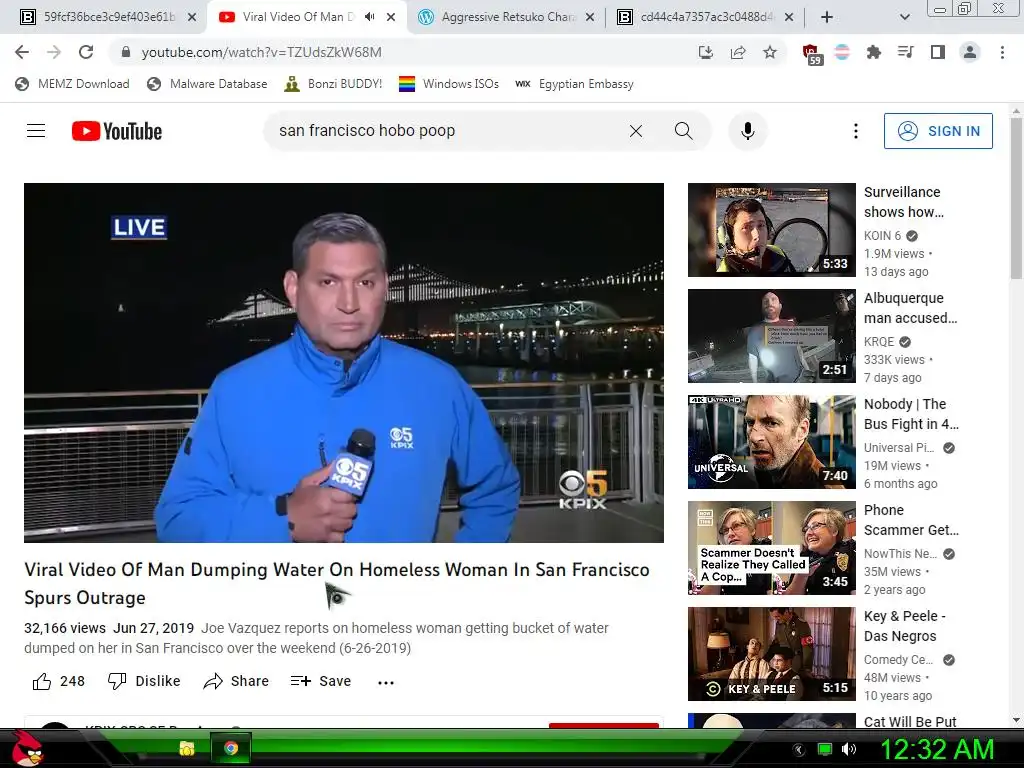Start voice search with the microphone
The height and width of the screenshot is (768, 1024).
[748, 131]
